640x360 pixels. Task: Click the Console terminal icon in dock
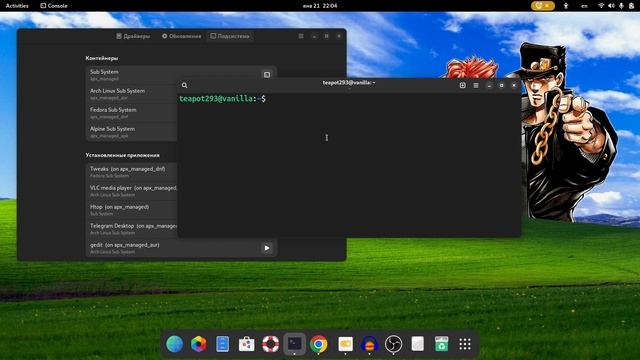tap(295, 344)
